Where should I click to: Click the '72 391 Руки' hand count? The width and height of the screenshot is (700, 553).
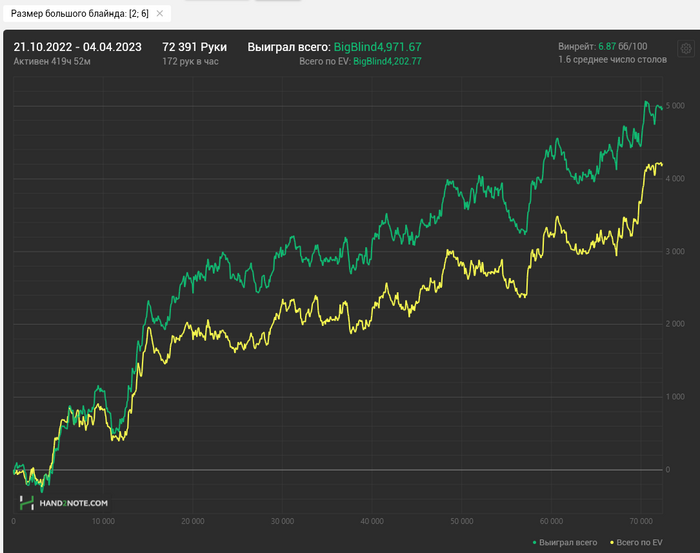(194, 47)
